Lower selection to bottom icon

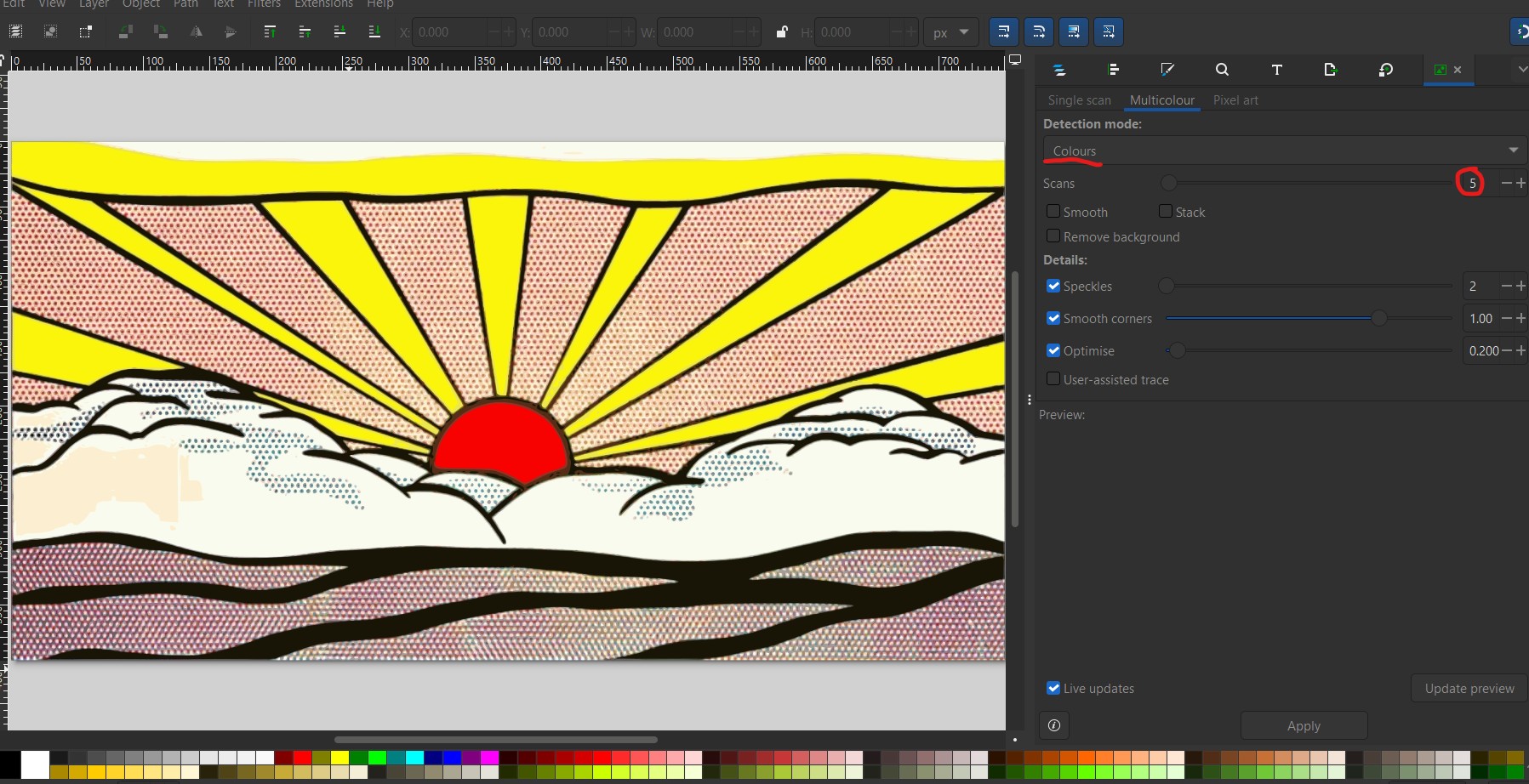[x=374, y=31]
